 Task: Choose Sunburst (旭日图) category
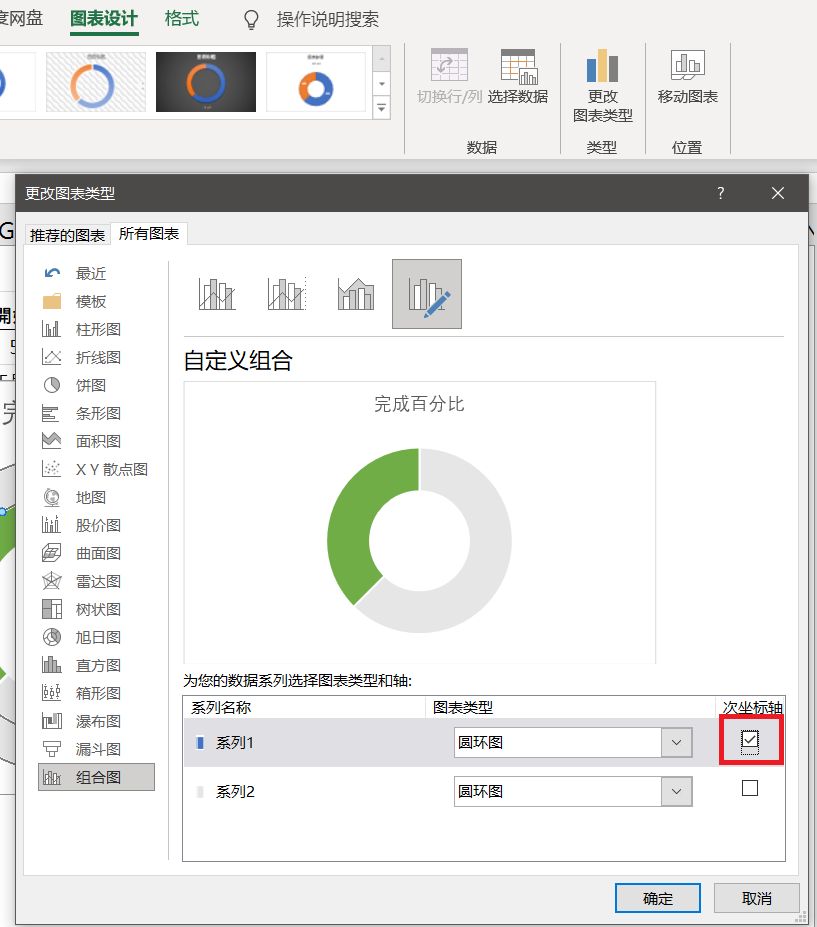point(96,637)
